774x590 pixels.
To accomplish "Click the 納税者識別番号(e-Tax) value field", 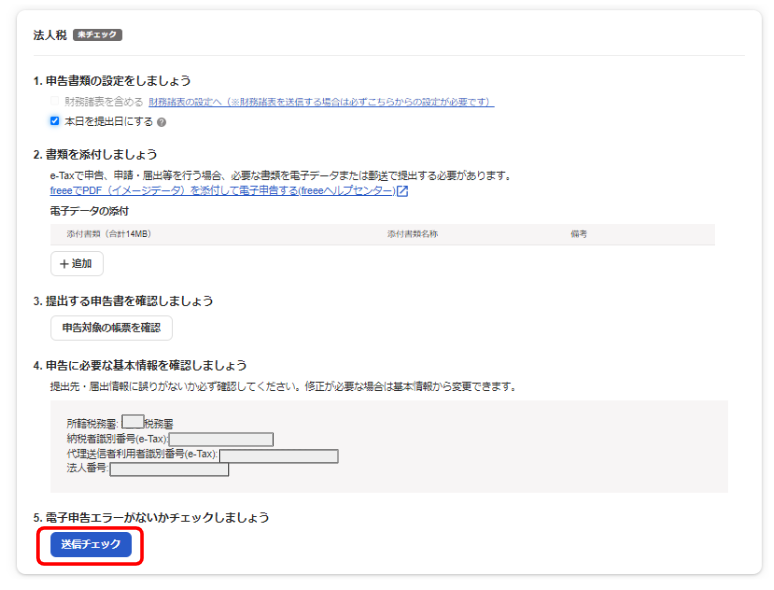I will click(221, 439).
